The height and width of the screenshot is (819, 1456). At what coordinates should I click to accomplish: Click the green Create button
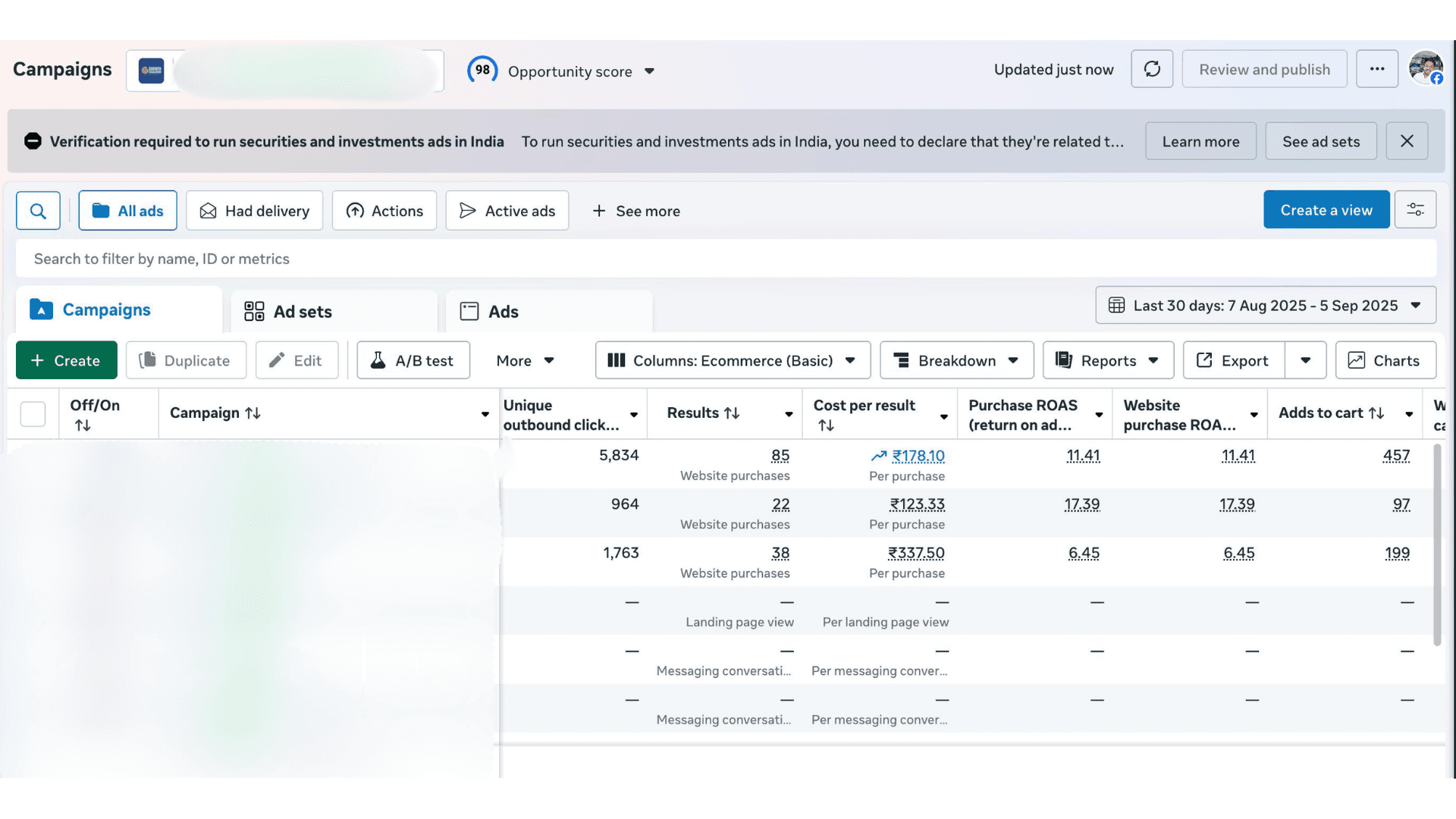click(x=66, y=360)
